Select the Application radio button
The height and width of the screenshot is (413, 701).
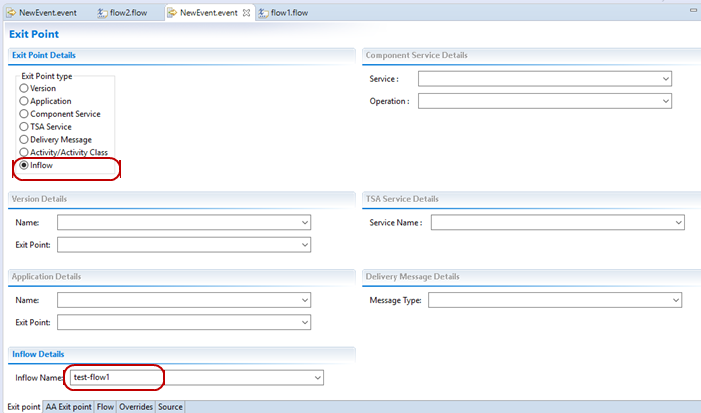[24, 101]
